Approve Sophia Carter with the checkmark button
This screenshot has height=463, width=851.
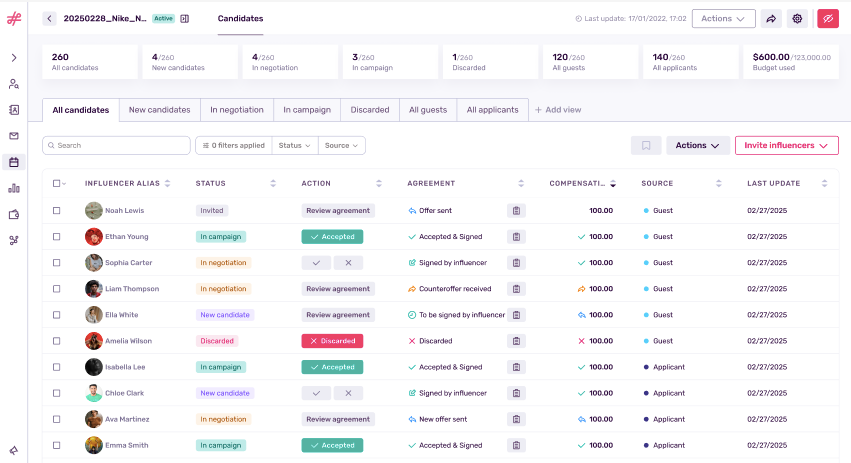pos(316,263)
